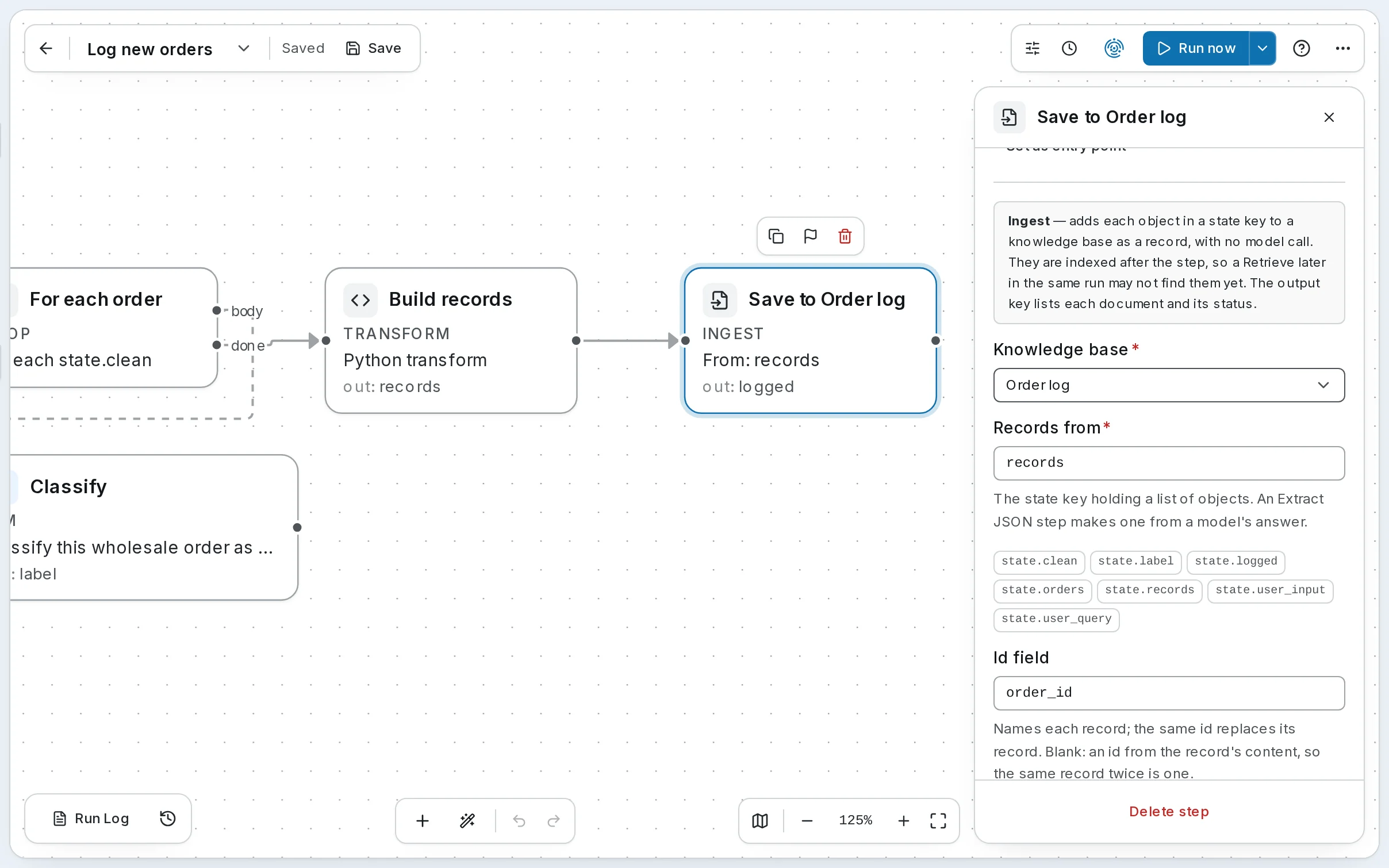Screen dimensions: 1389x868
Task: Insert the state.orders chip
Action: click(x=1042, y=590)
